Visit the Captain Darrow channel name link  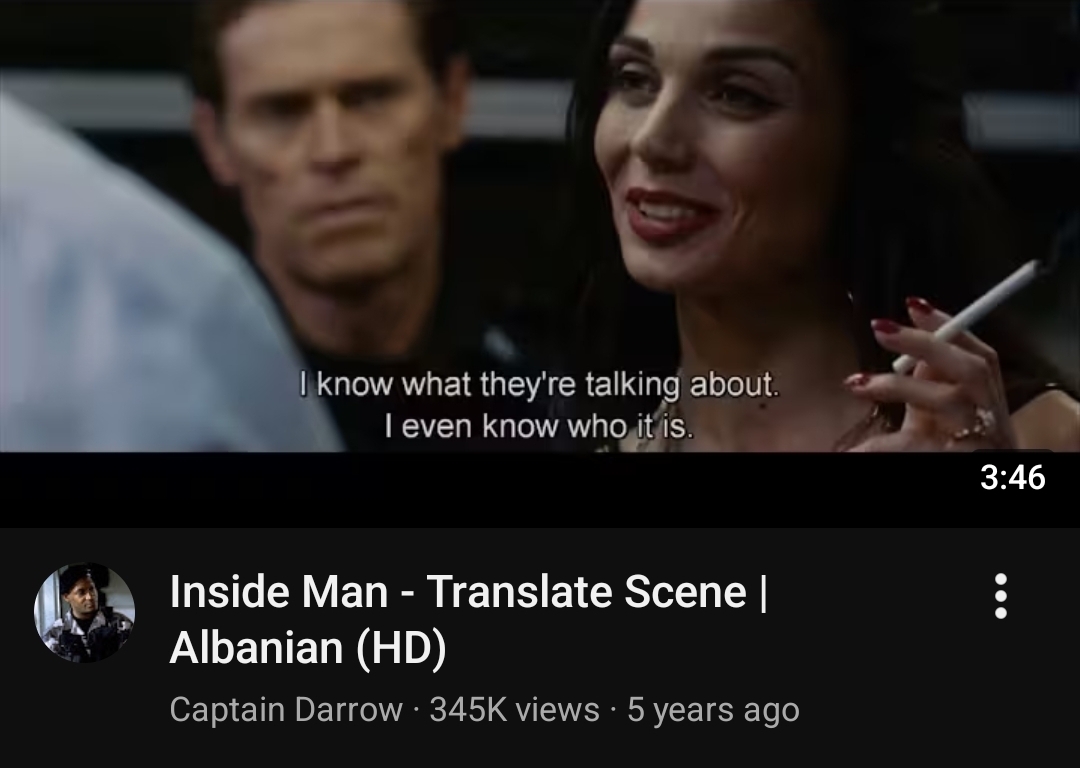286,709
